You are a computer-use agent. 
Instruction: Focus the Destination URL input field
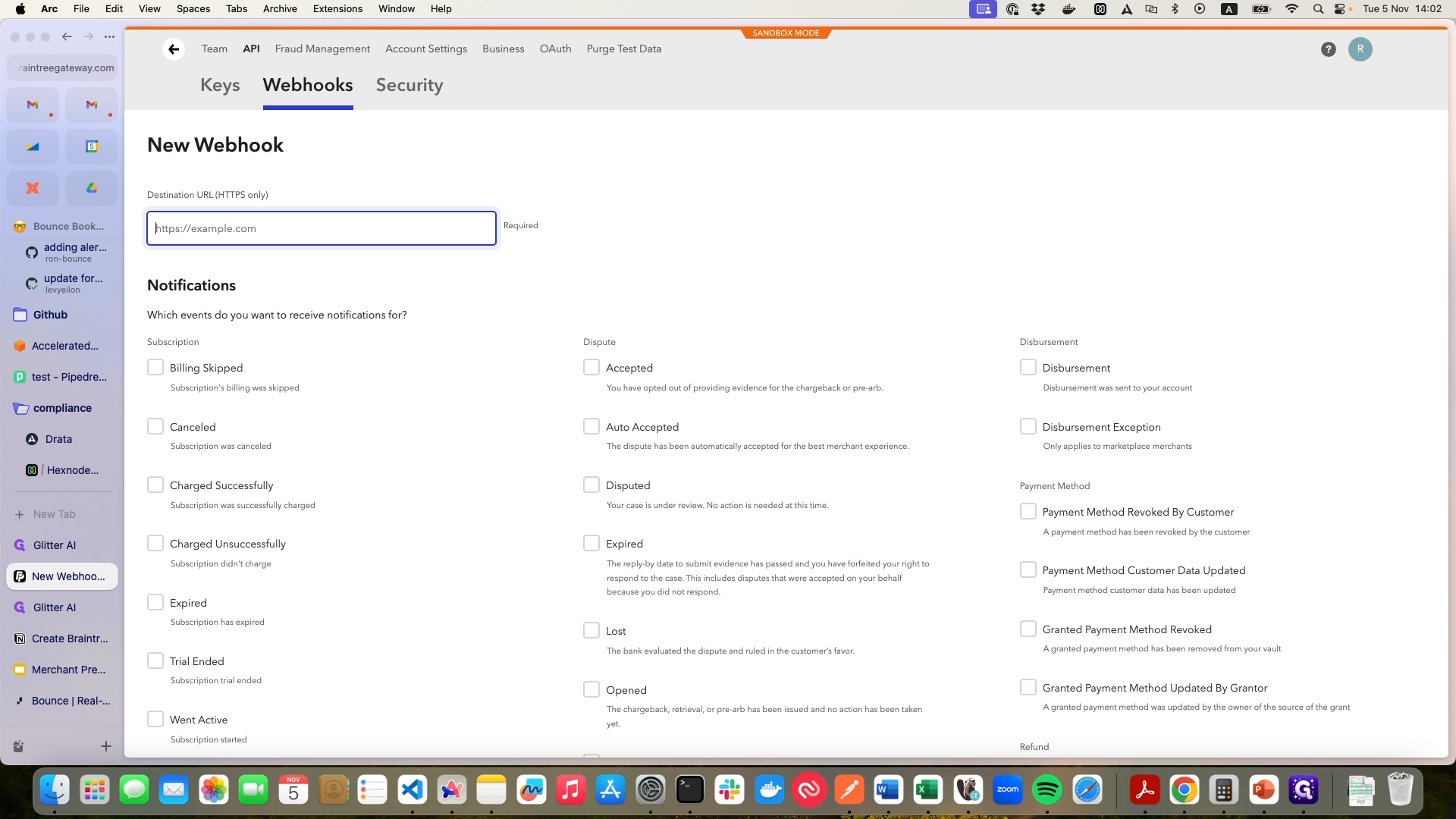click(322, 228)
